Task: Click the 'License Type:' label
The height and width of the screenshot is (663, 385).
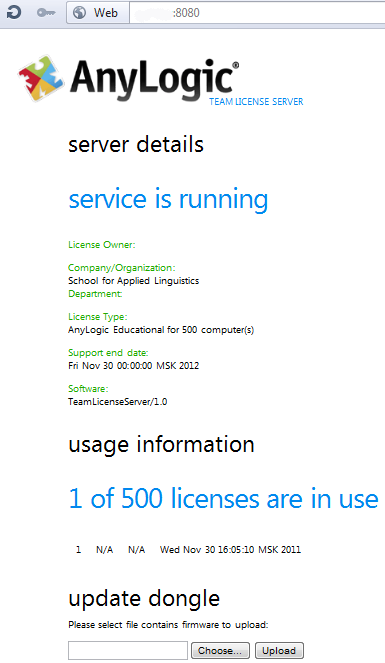Action: (x=98, y=317)
